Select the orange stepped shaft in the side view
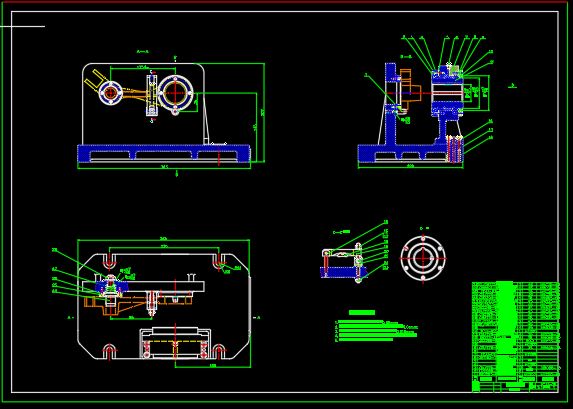Screen dimensions: 573x409 [410, 89]
